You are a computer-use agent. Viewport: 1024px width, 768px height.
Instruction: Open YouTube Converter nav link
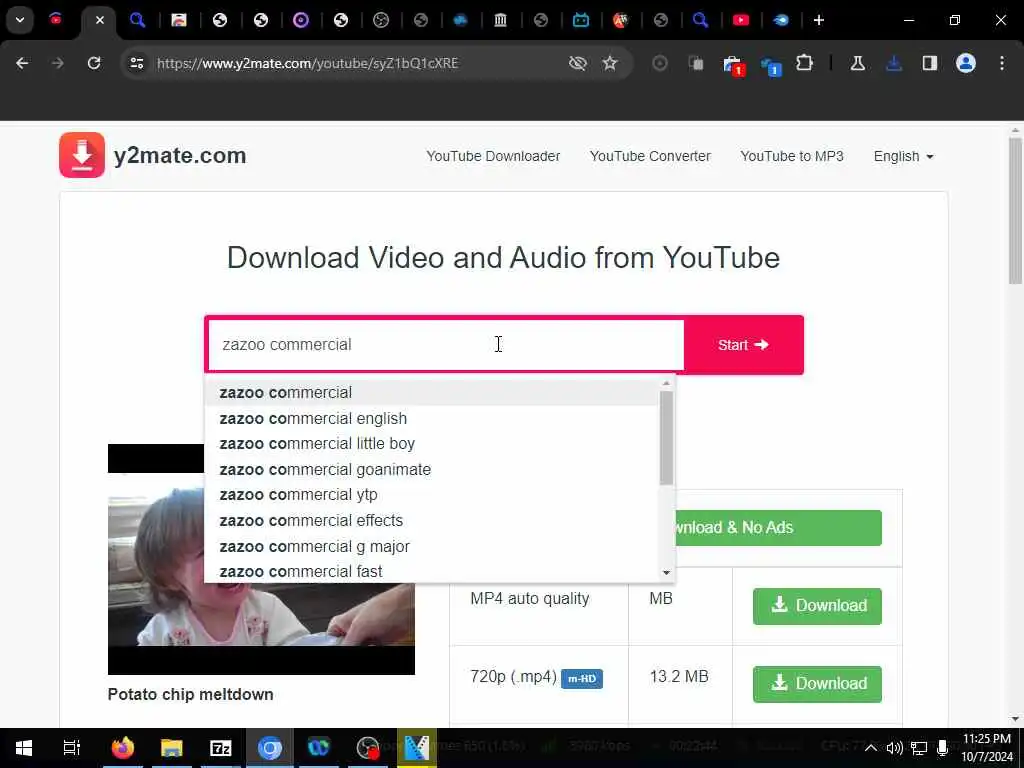(x=650, y=156)
